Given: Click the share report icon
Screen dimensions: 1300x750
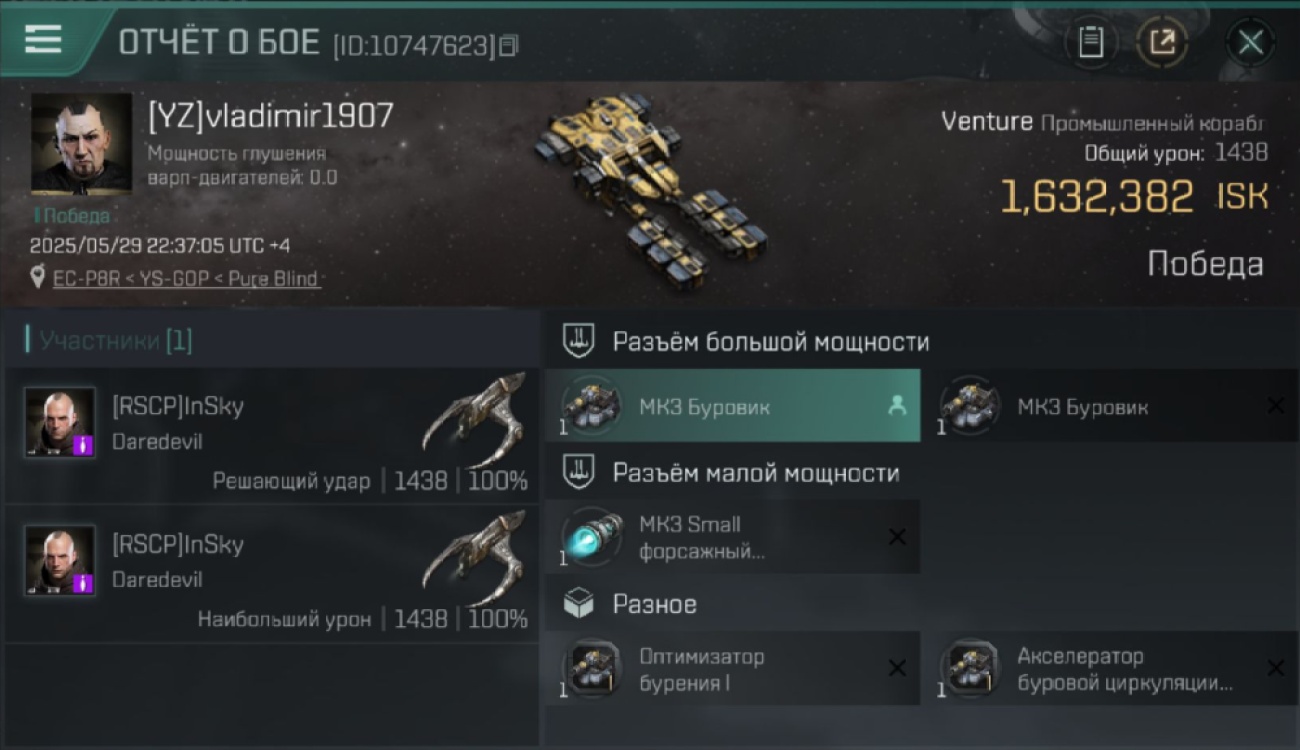Looking at the screenshot, I should pyautogui.click(x=1162, y=42).
